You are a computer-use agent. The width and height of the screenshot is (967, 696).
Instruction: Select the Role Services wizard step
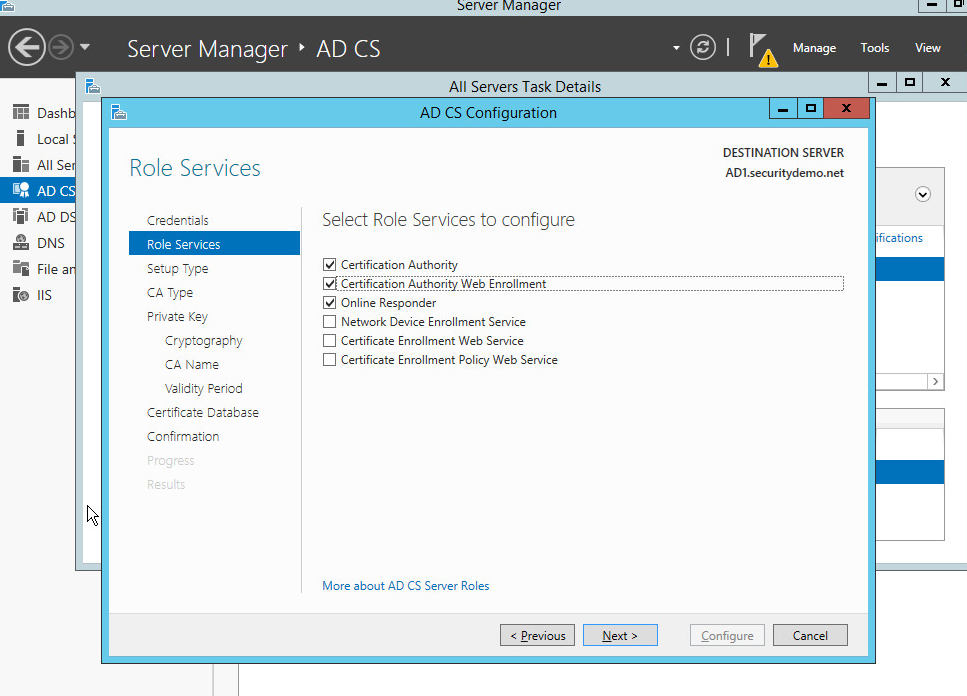tap(214, 244)
